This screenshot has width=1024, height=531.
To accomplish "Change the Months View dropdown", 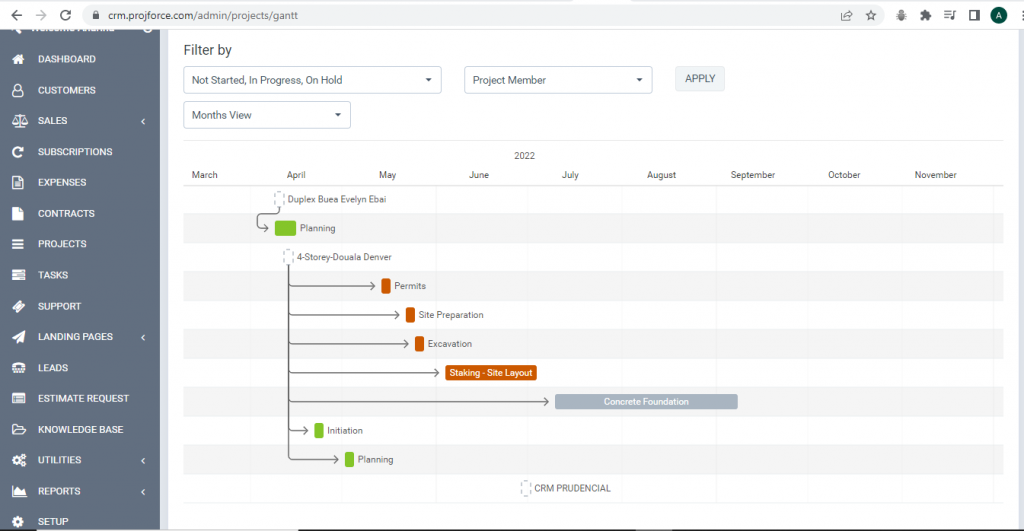I will (x=266, y=115).
